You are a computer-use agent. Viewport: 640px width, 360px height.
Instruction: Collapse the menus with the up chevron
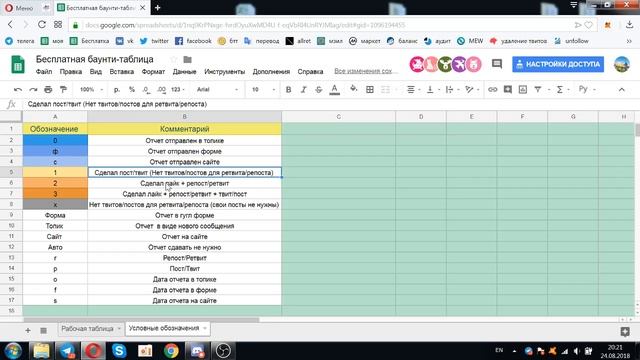pos(622,89)
